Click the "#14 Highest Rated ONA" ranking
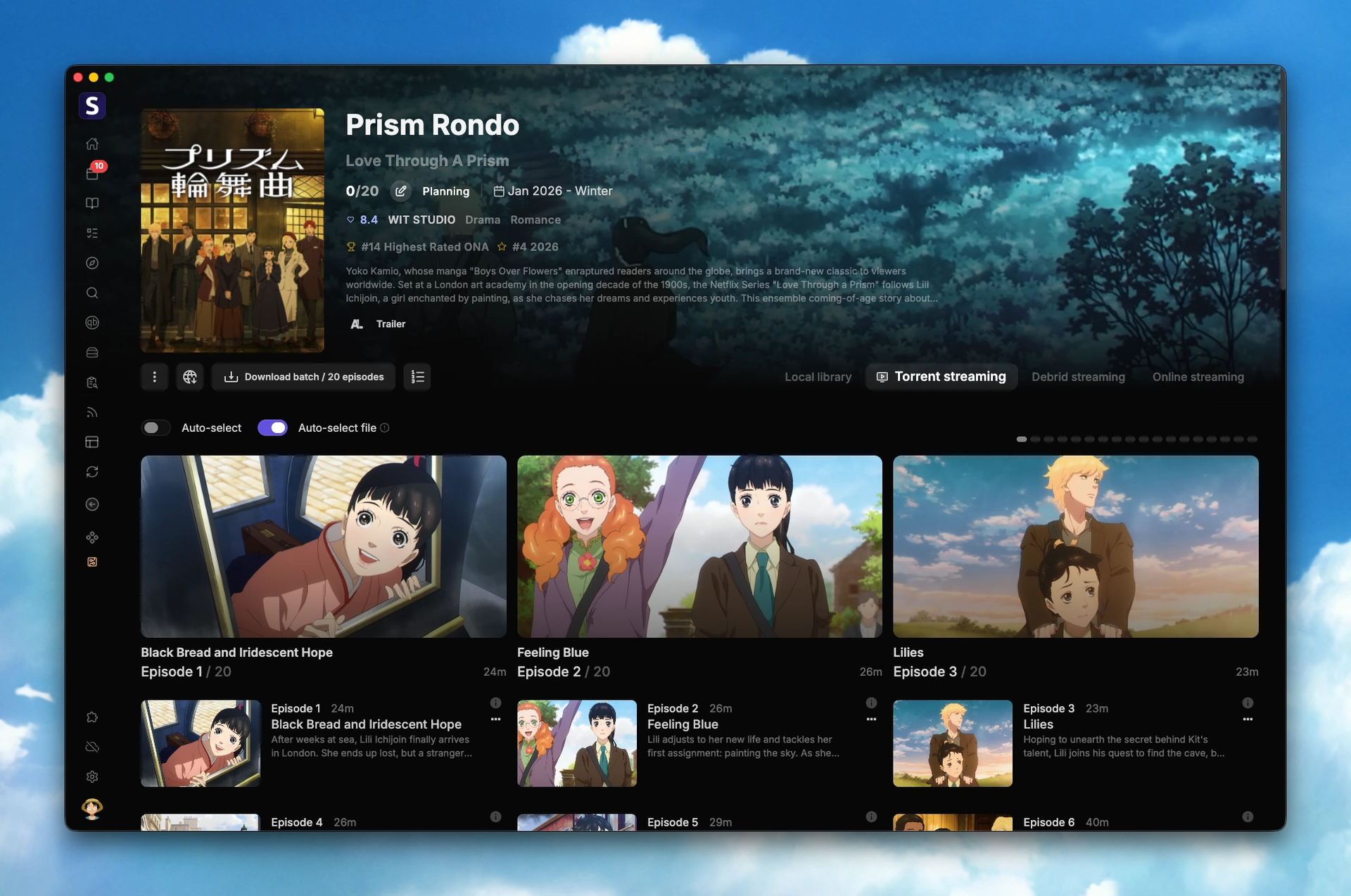The image size is (1351, 896). point(424,247)
